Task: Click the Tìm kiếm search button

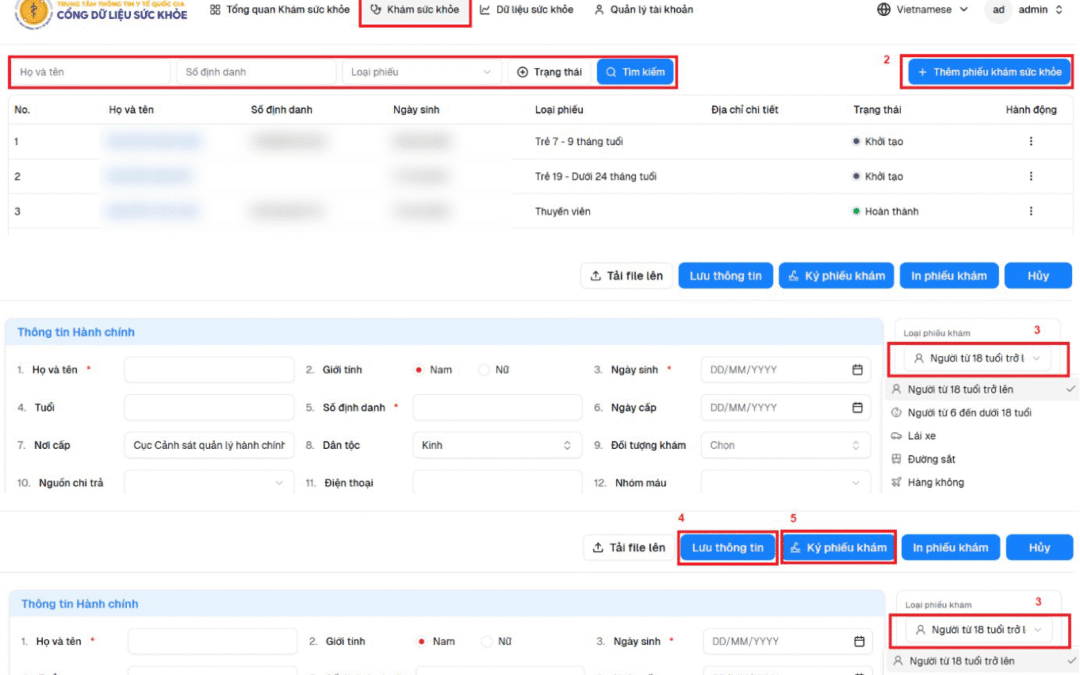Action: tap(635, 72)
